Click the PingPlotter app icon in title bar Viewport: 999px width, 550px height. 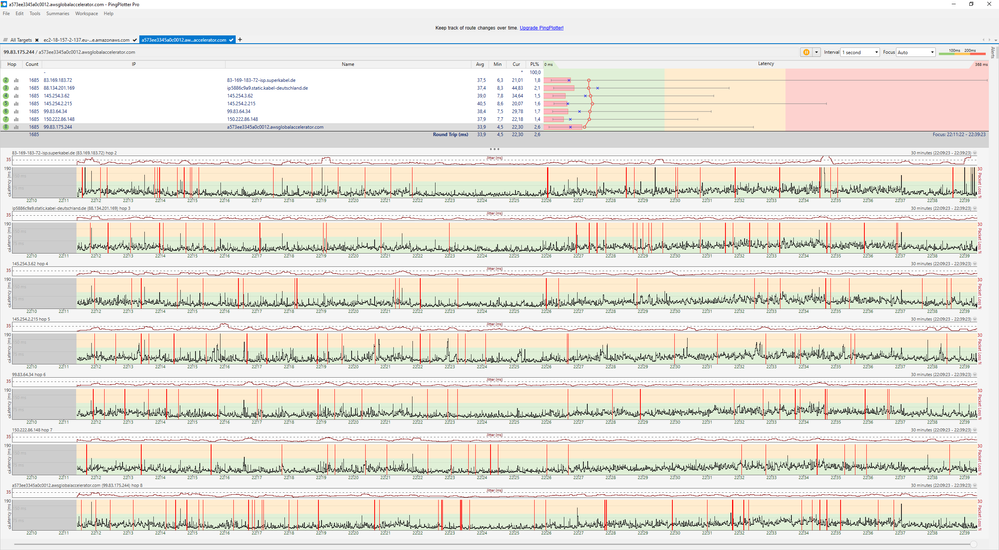[4, 4]
